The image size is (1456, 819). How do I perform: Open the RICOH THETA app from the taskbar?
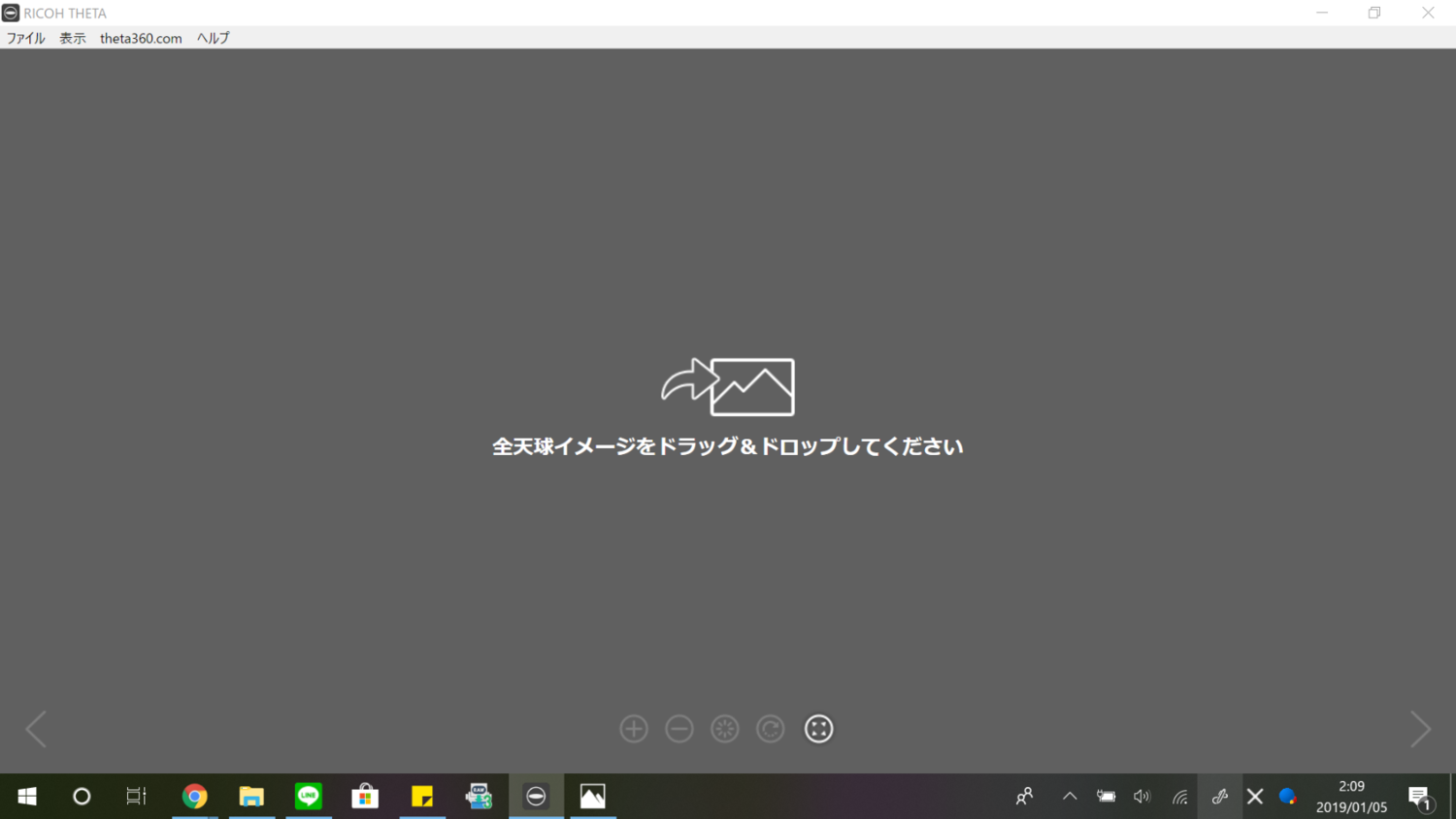pyautogui.click(x=536, y=796)
